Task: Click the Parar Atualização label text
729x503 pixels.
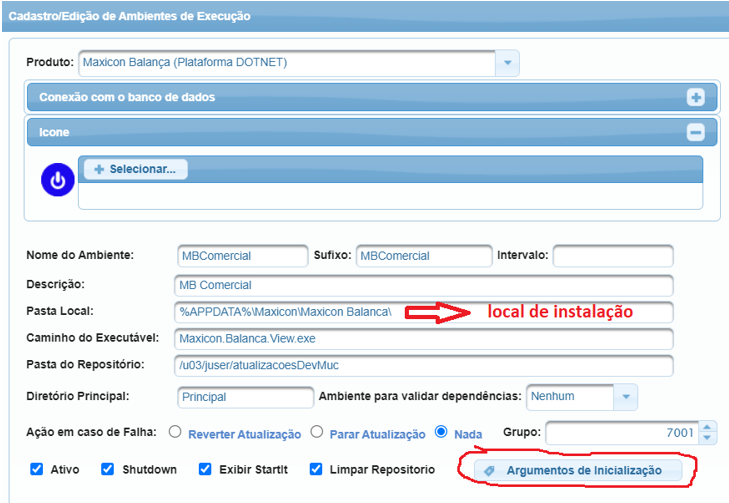Action: click(378, 434)
